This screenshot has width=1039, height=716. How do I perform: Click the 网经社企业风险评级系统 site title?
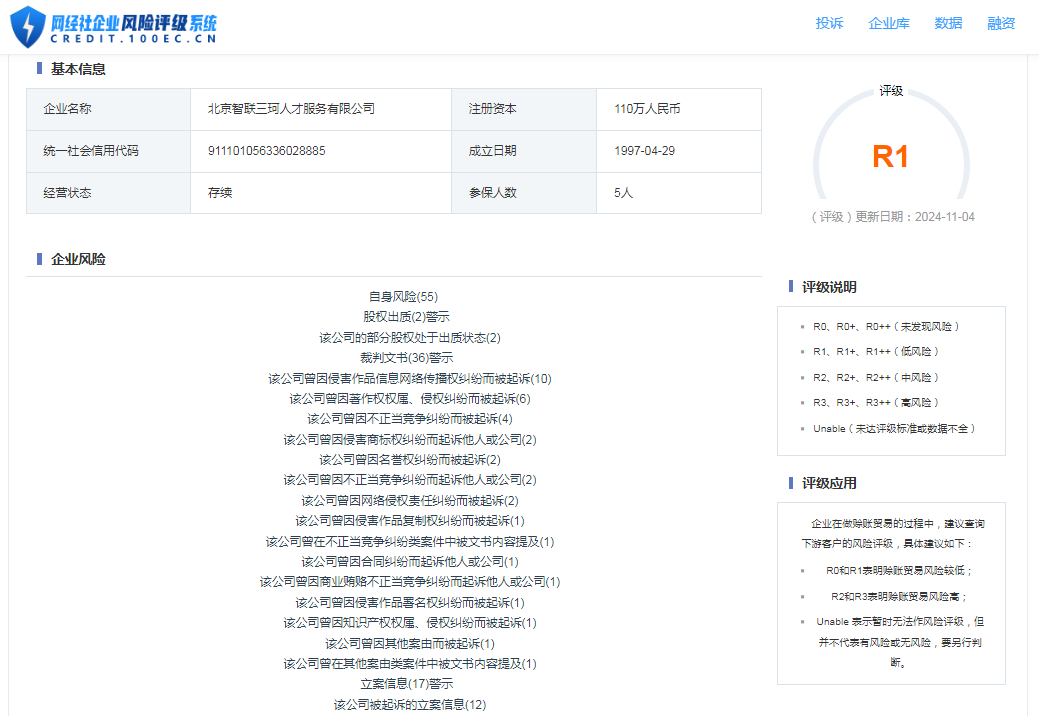[135, 23]
